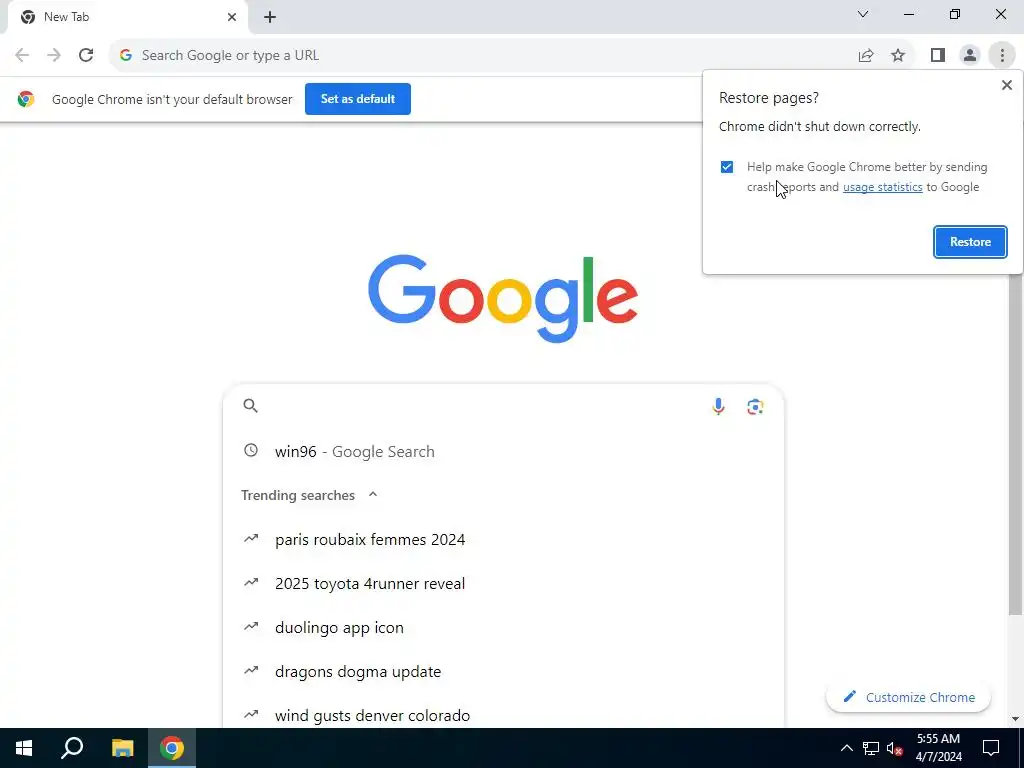Viewport: 1024px width, 768px height.
Task: Open Windows taskbar search
Action: click(x=72, y=748)
